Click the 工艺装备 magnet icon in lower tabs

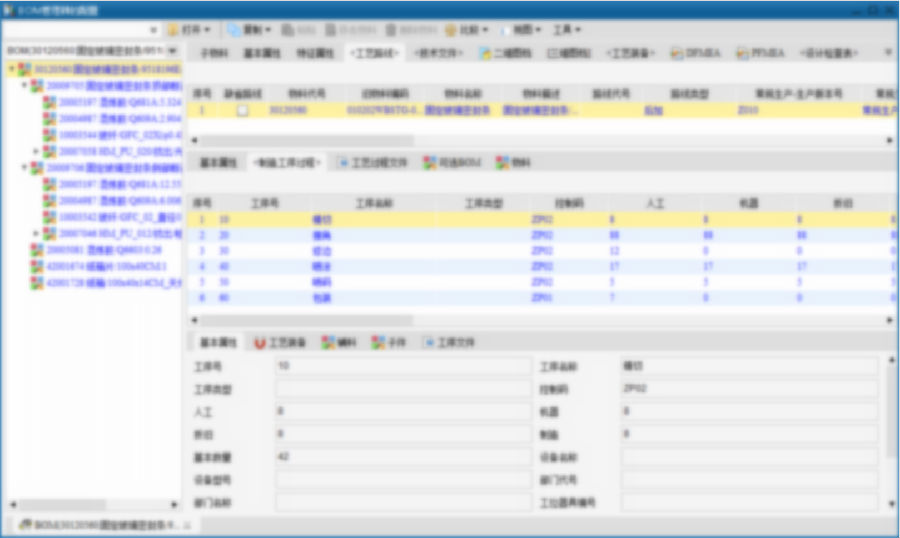pos(260,343)
